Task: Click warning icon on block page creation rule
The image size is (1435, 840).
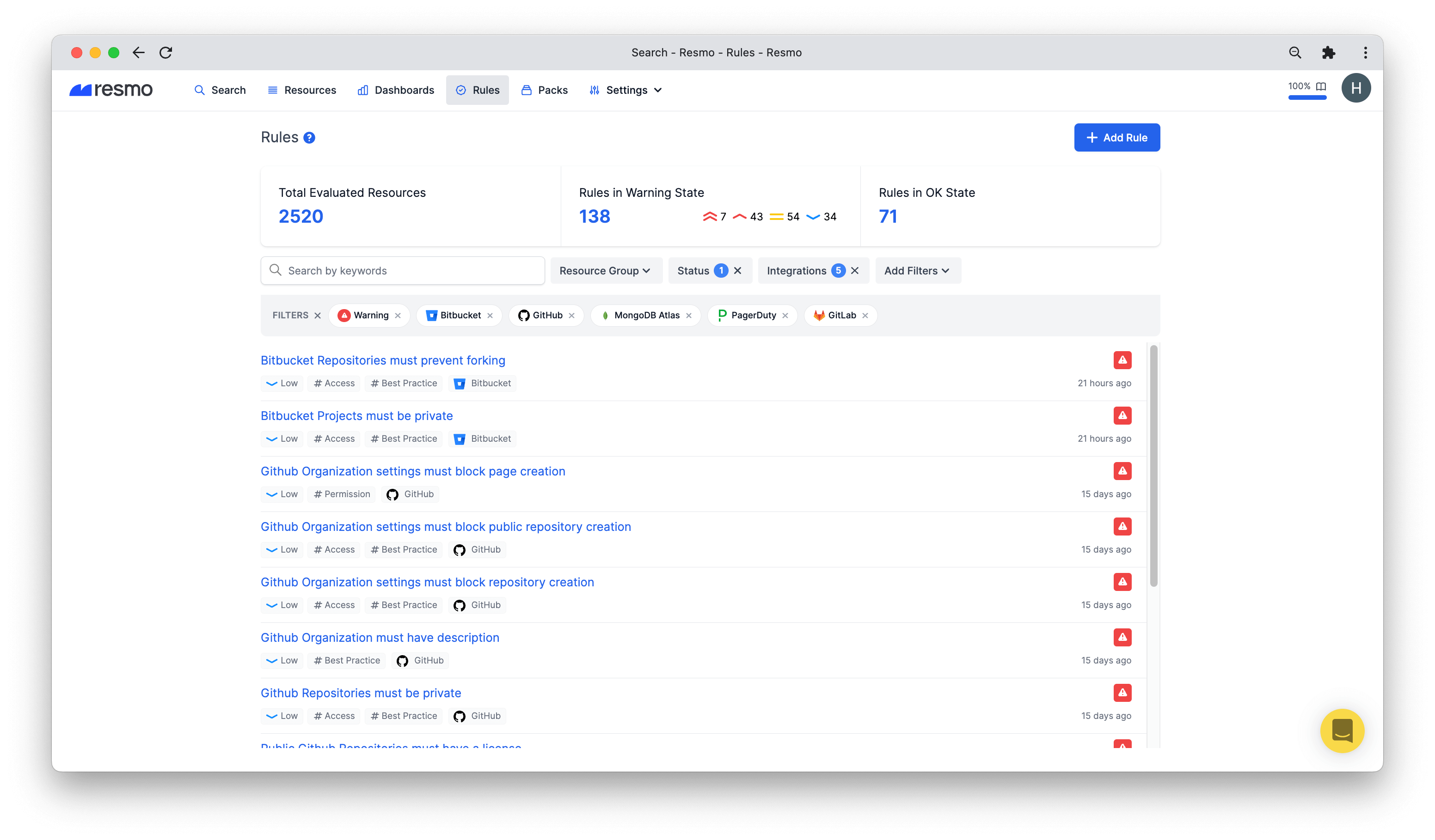Action: tap(1122, 471)
